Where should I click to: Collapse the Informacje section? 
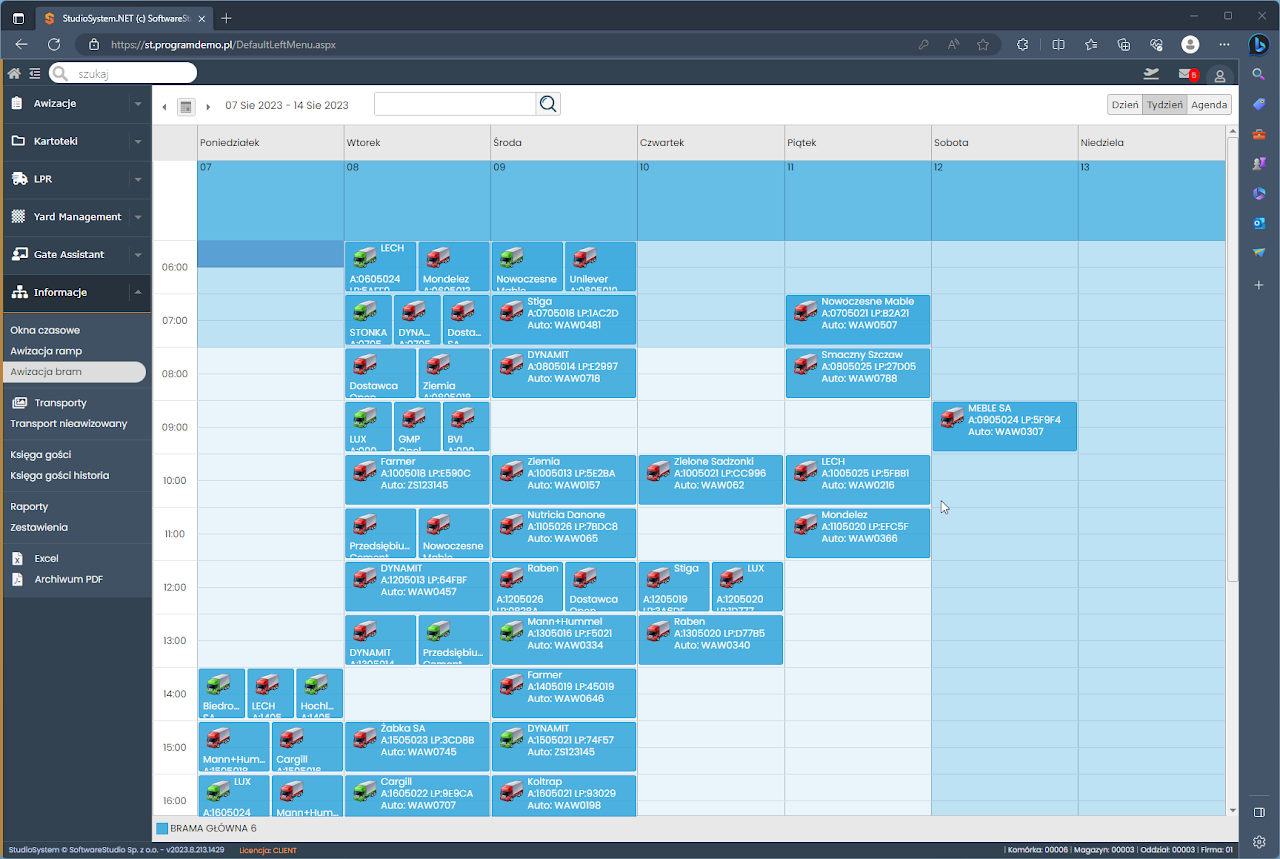(x=137, y=293)
